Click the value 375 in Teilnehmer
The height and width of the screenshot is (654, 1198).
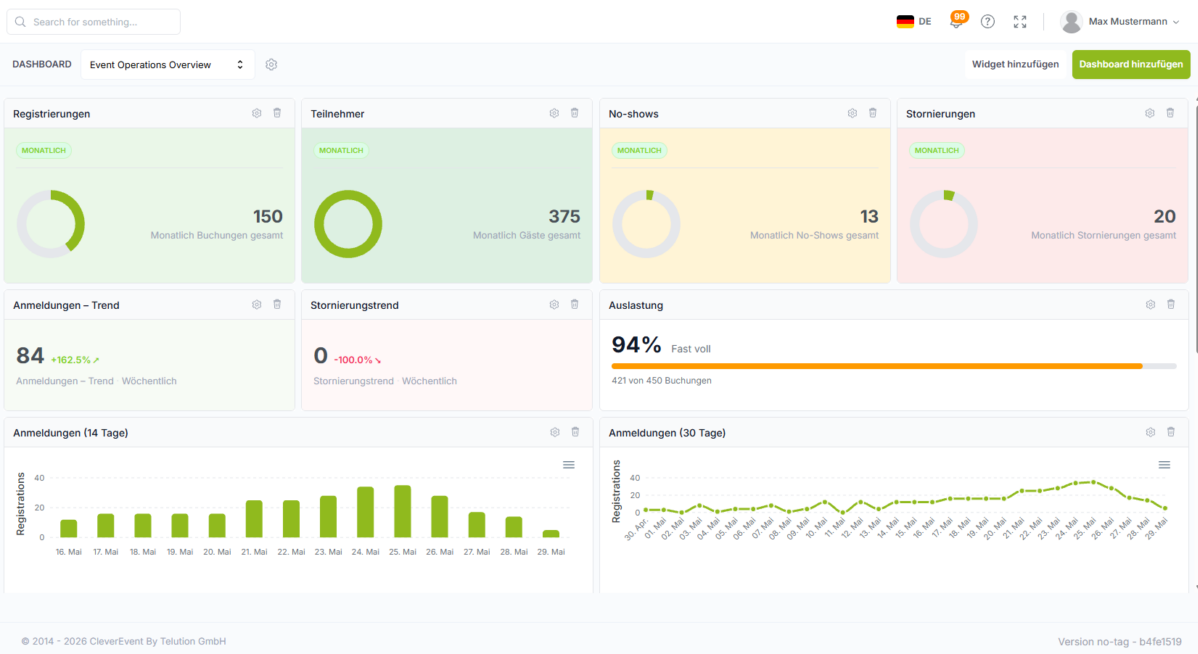tap(565, 216)
